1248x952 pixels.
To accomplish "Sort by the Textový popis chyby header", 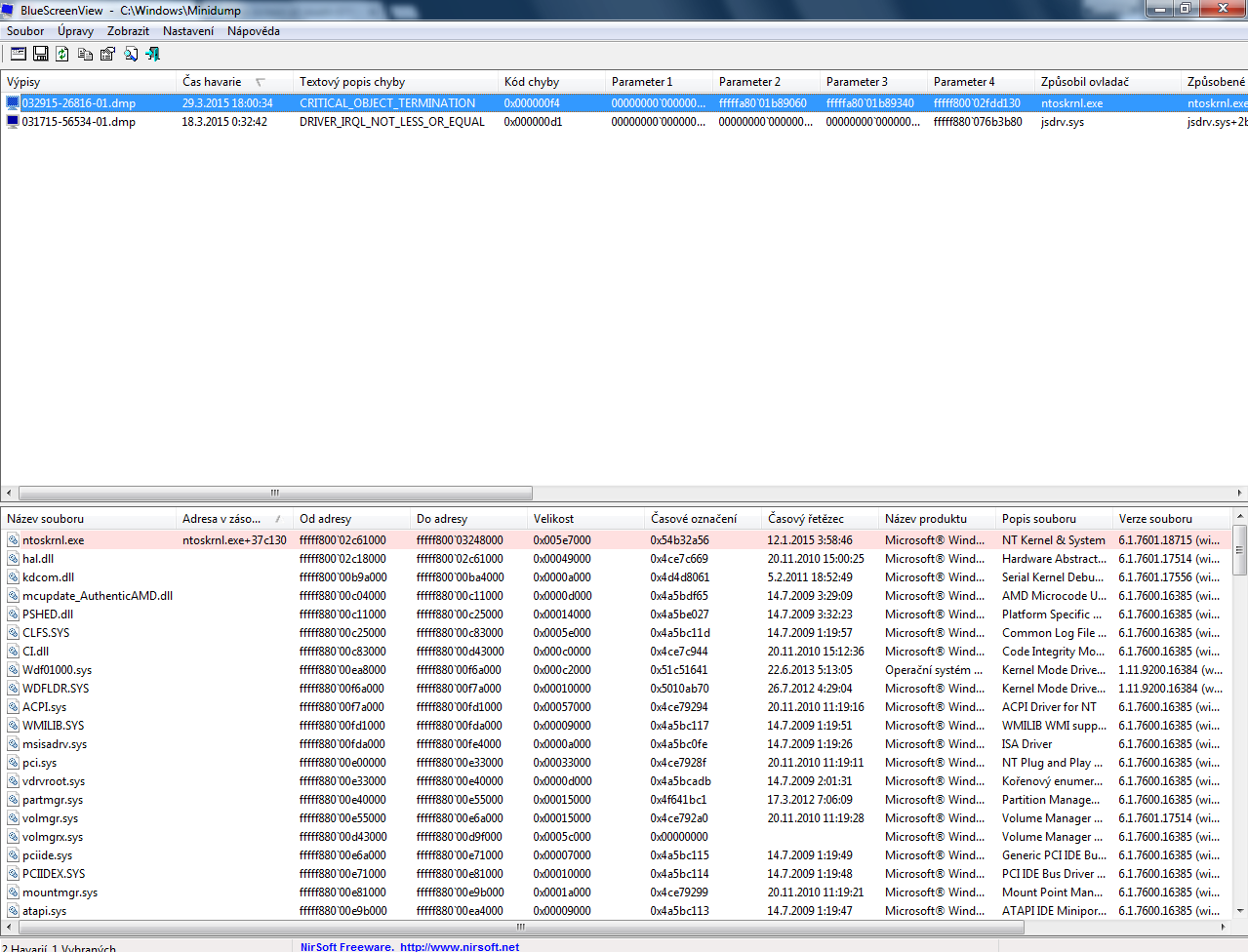I will point(395,82).
